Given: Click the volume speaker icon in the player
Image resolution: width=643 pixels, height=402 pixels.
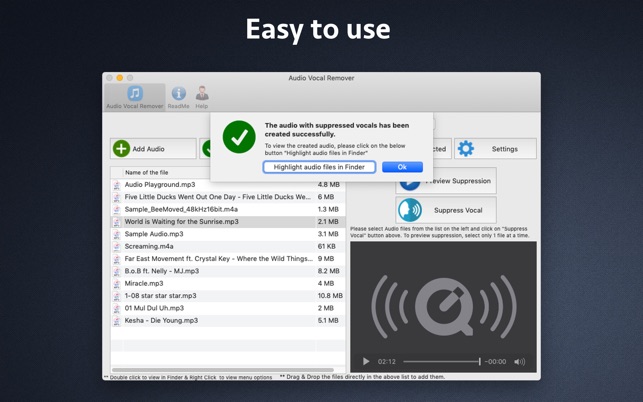Looking at the screenshot, I should (x=519, y=362).
